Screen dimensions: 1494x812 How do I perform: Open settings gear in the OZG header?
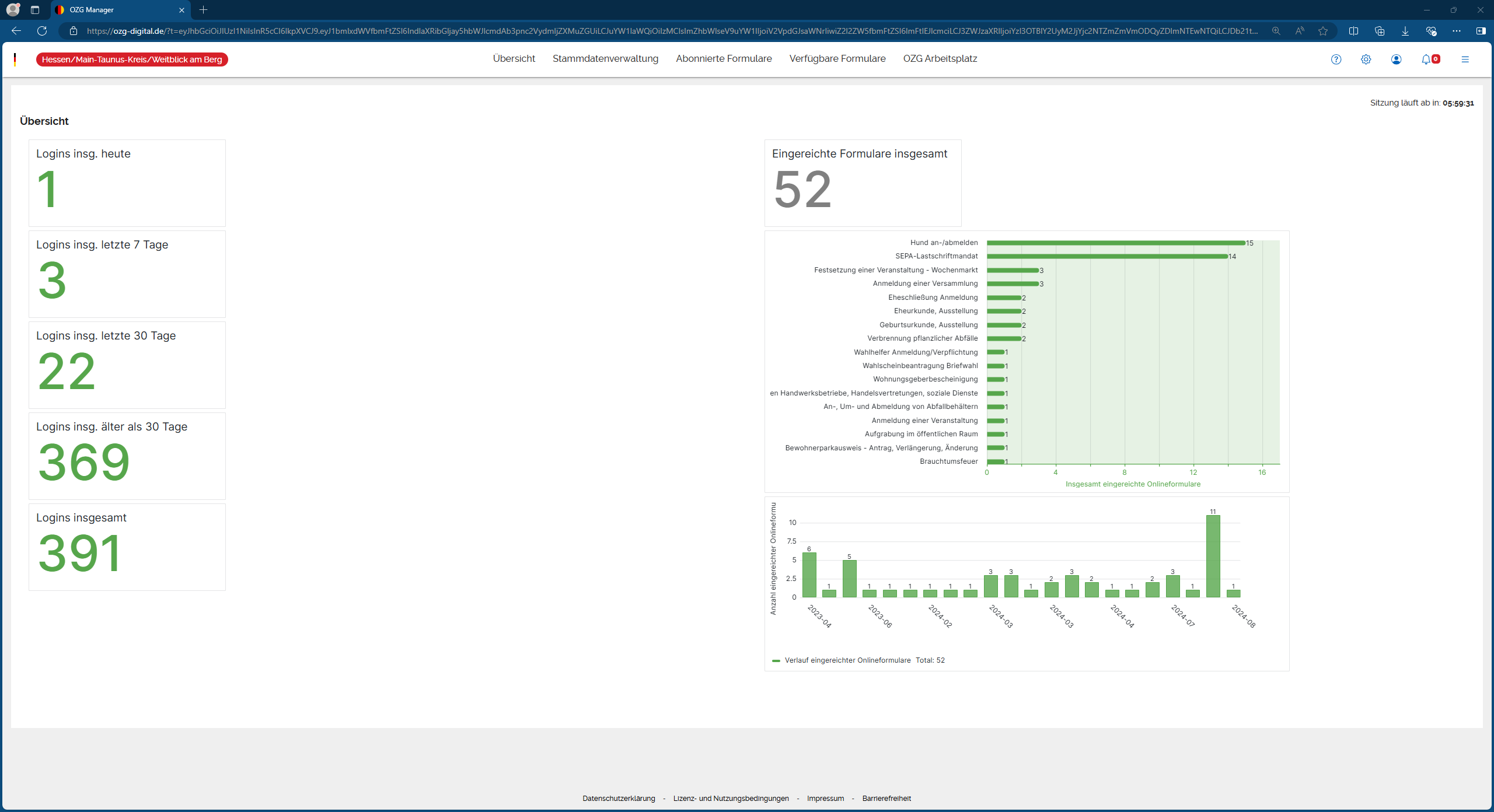pyautogui.click(x=1366, y=59)
